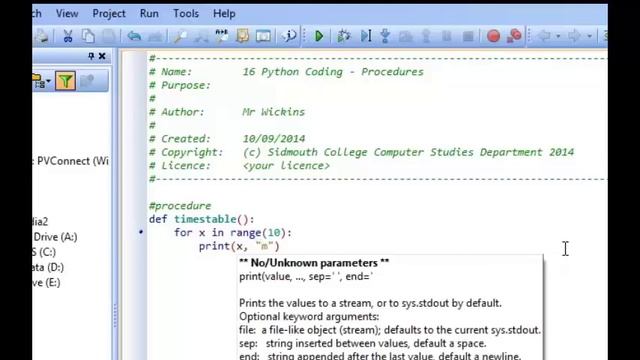Click the Step Into debug icon
The image size is (640, 360).
point(385,36)
